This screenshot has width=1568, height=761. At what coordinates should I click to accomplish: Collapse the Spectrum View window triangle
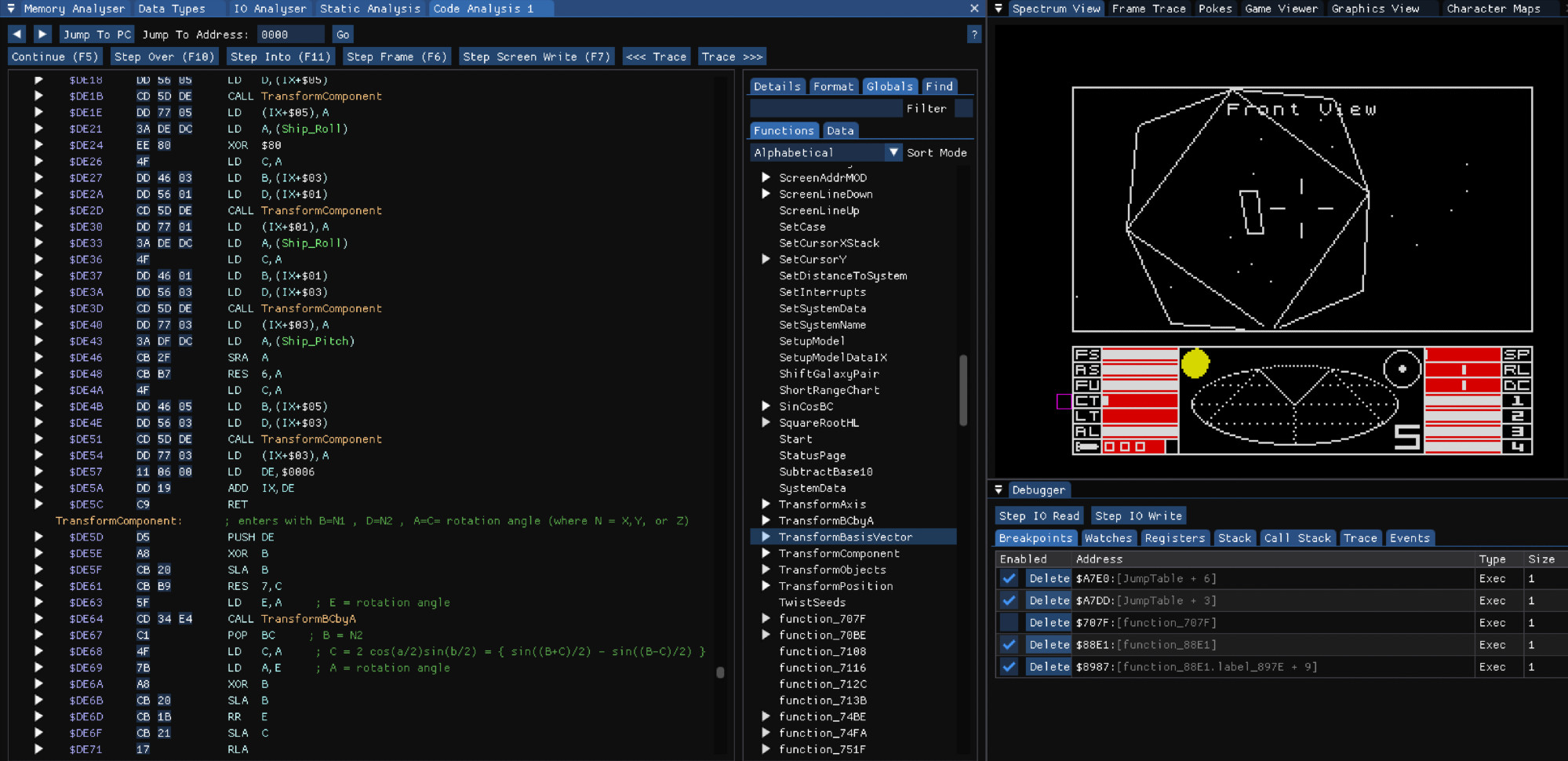click(x=999, y=9)
